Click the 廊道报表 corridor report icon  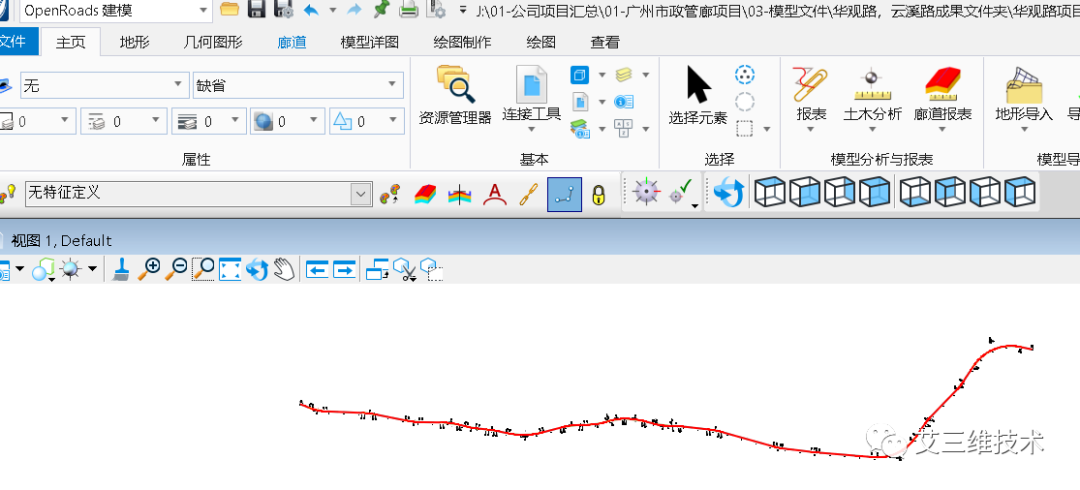942,95
